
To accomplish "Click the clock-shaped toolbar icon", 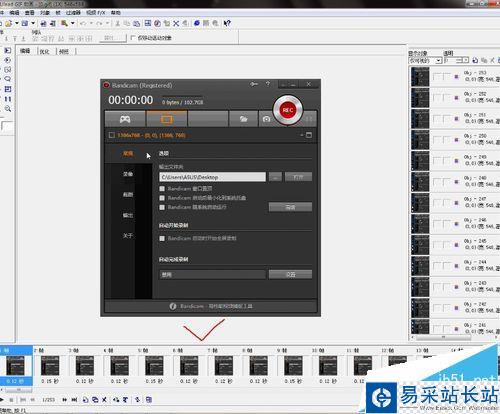I will 157,23.
